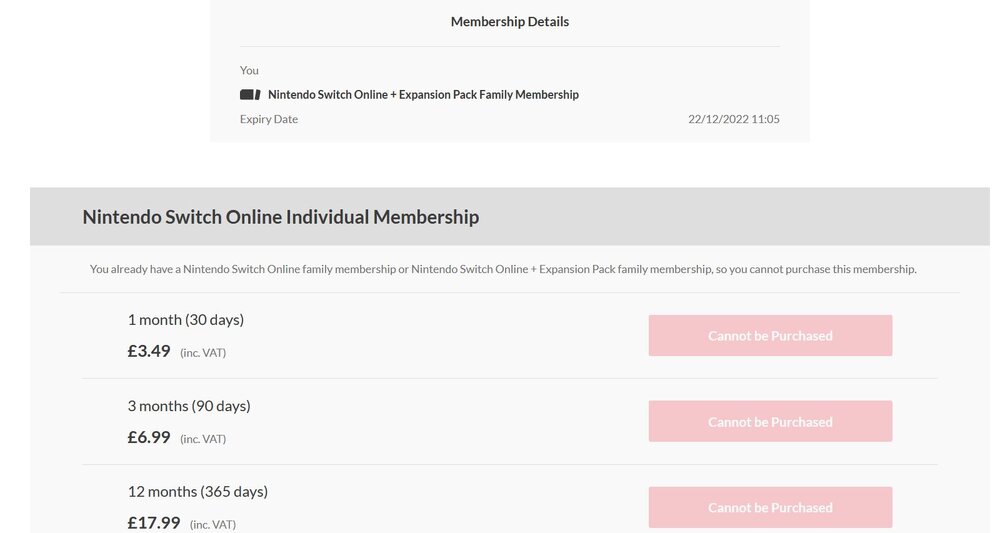
Task: Click the notice about already having family membership
Action: pyautogui.click(x=503, y=269)
